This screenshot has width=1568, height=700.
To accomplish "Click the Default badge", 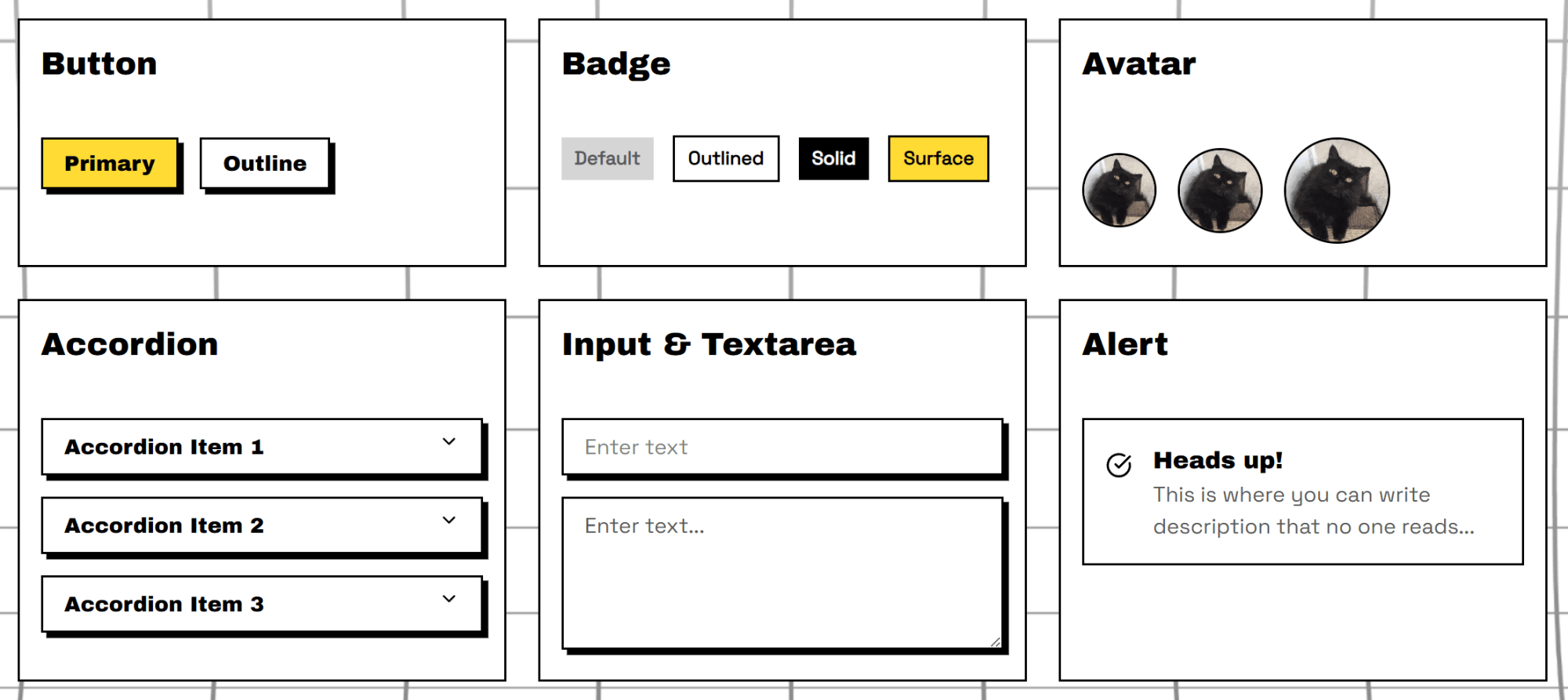I will [607, 158].
